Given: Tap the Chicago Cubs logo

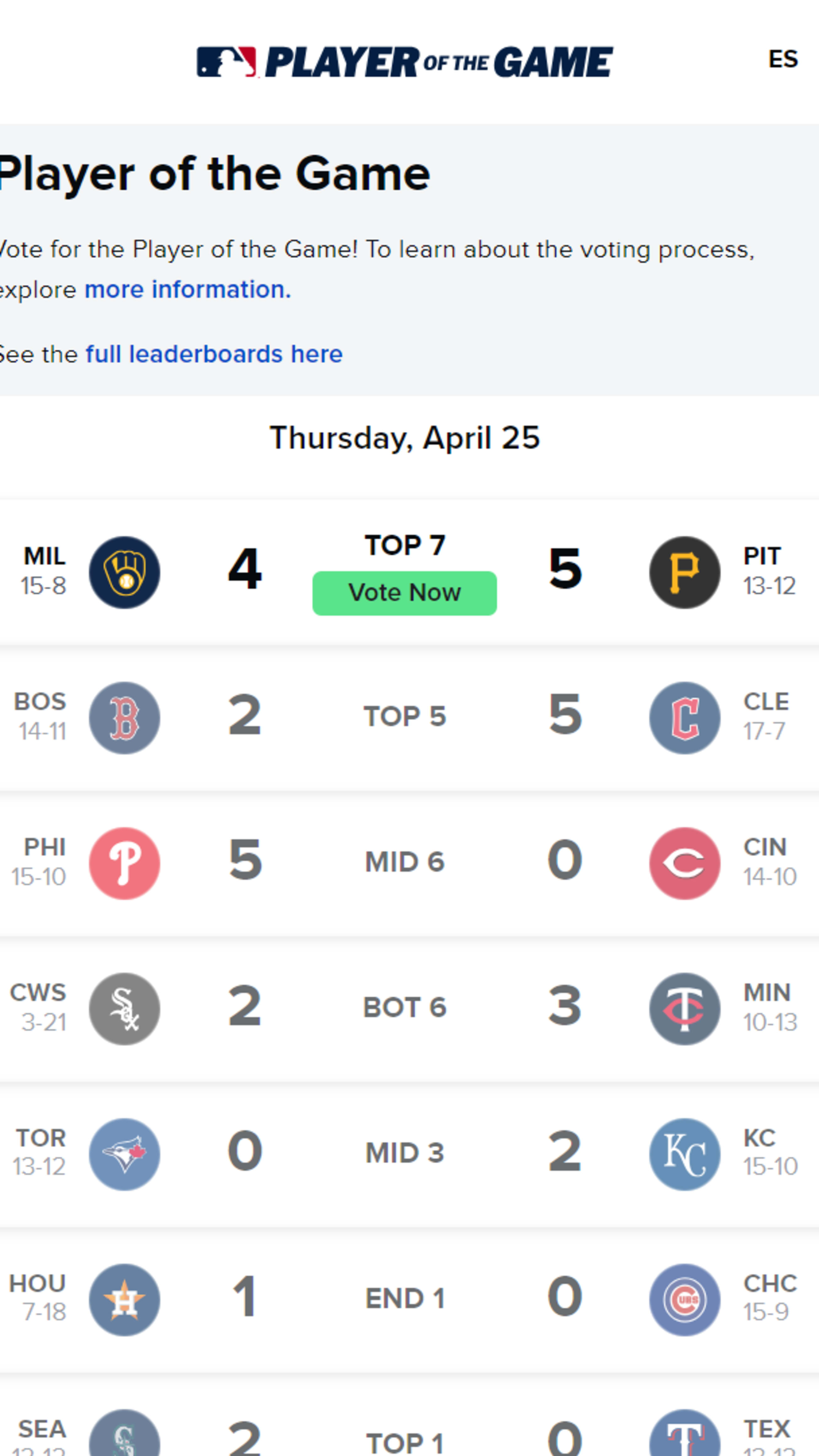Looking at the screenshot, I should tap(685, 1299).
